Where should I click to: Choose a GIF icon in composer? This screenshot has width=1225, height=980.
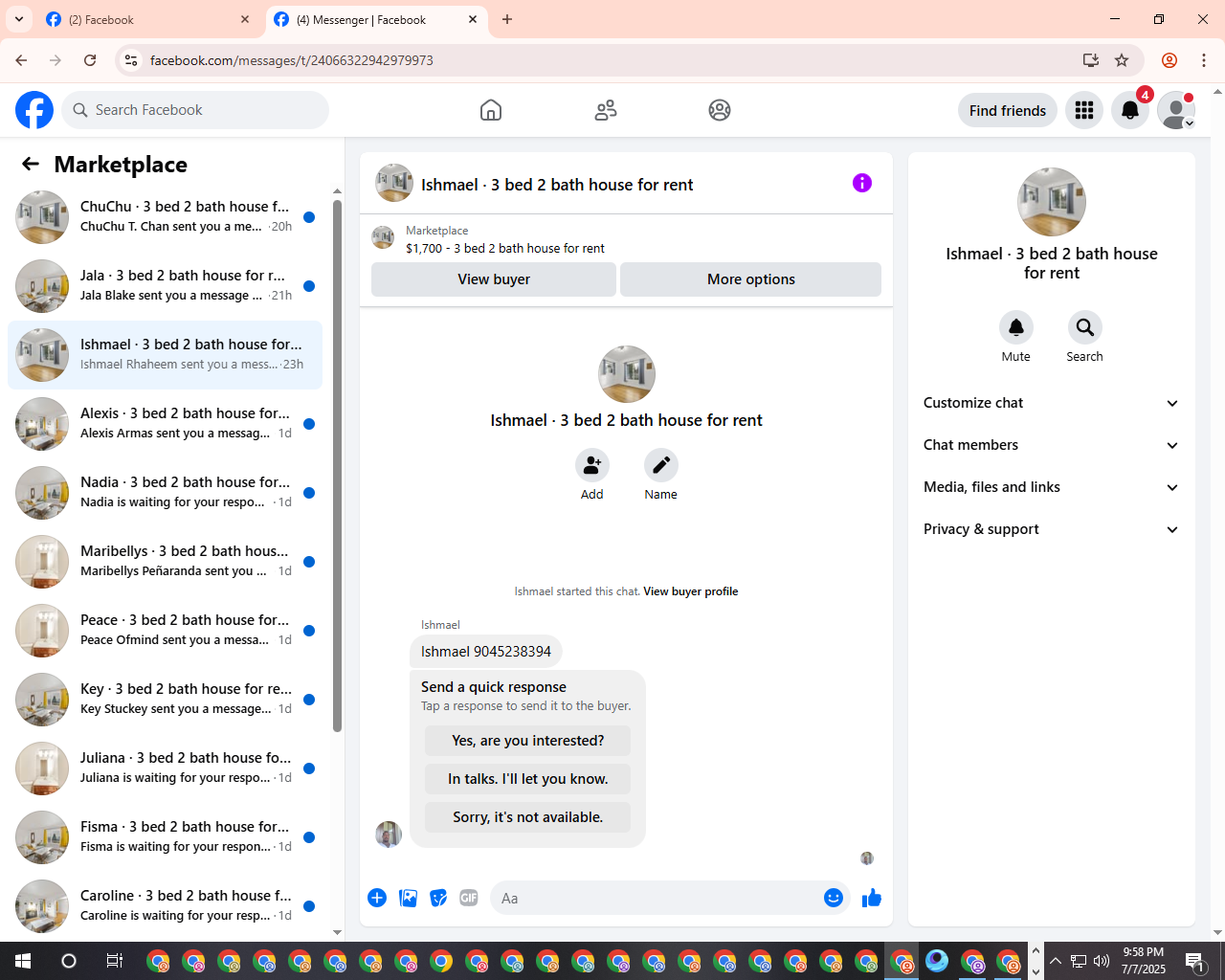[x=469, y=898]
